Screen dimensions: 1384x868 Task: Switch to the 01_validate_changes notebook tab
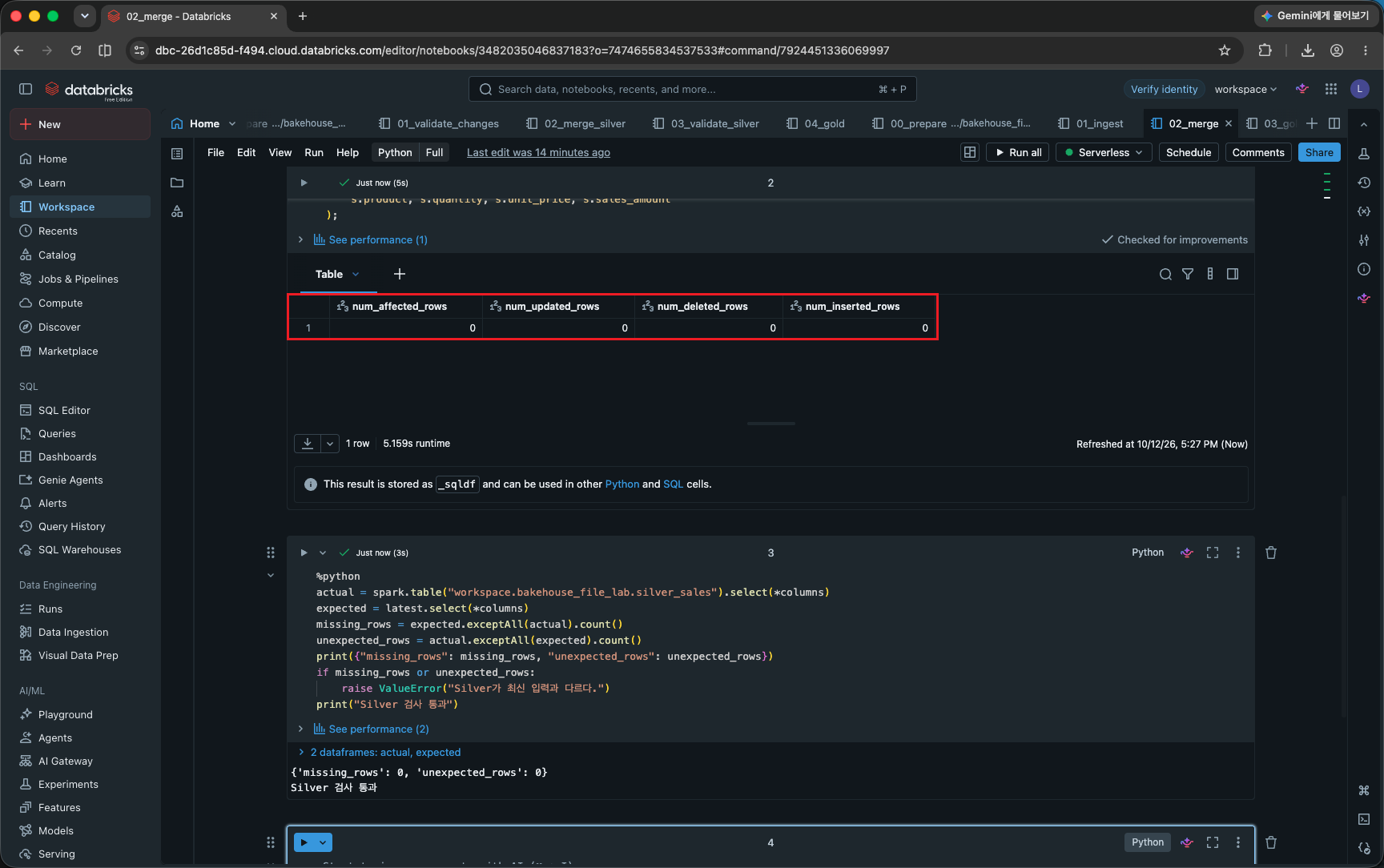[439, 123]
